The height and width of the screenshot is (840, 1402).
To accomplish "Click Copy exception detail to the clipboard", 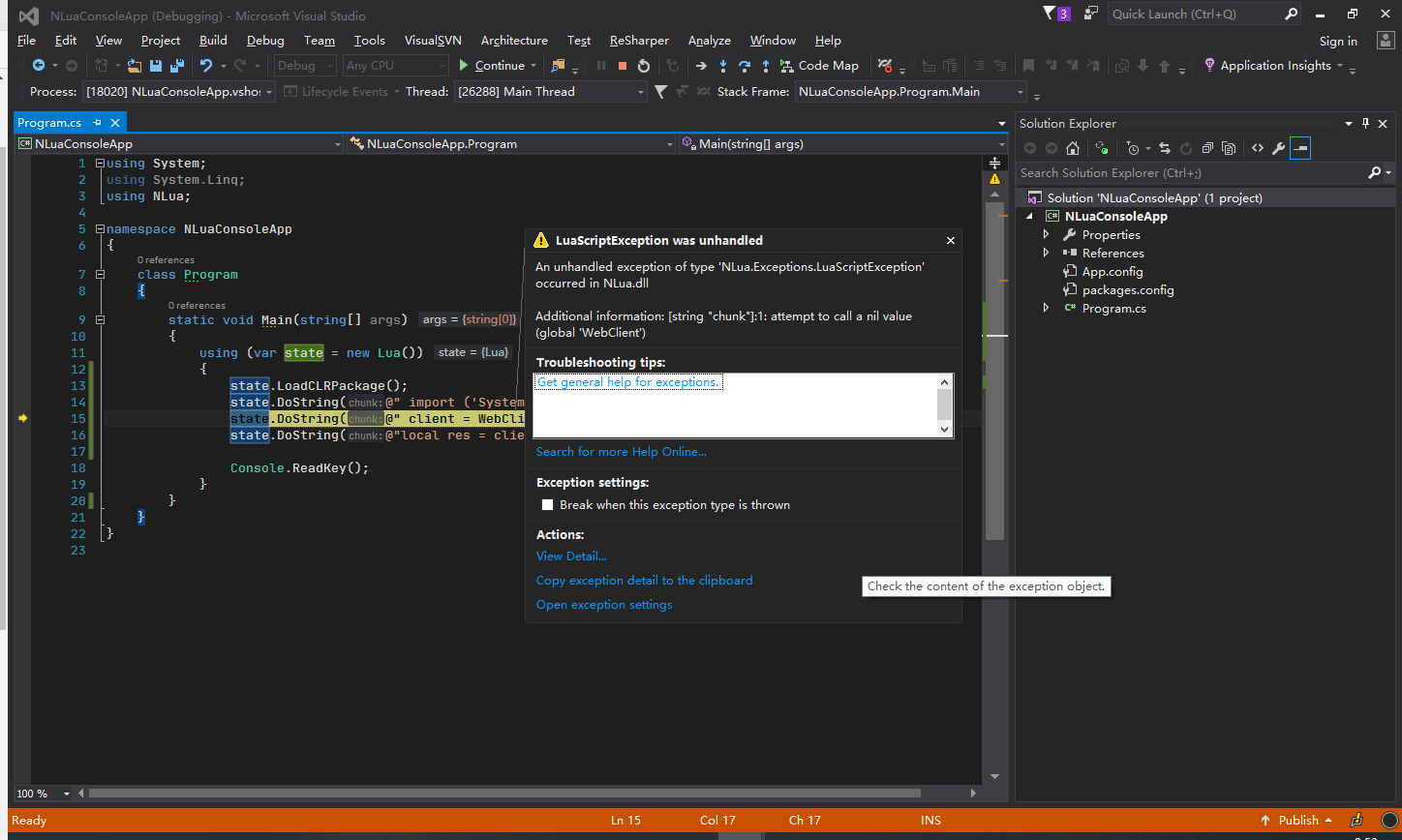I will coord(644,581).
